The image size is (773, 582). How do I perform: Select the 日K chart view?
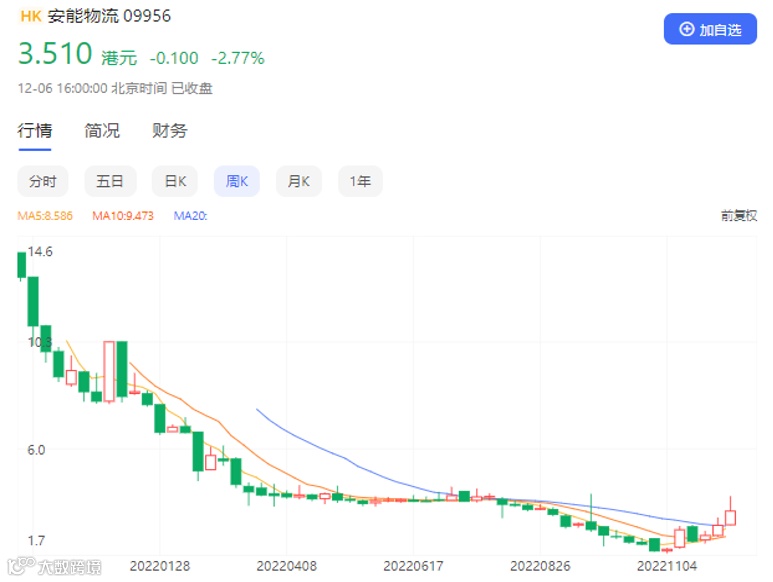pos(175,181)
